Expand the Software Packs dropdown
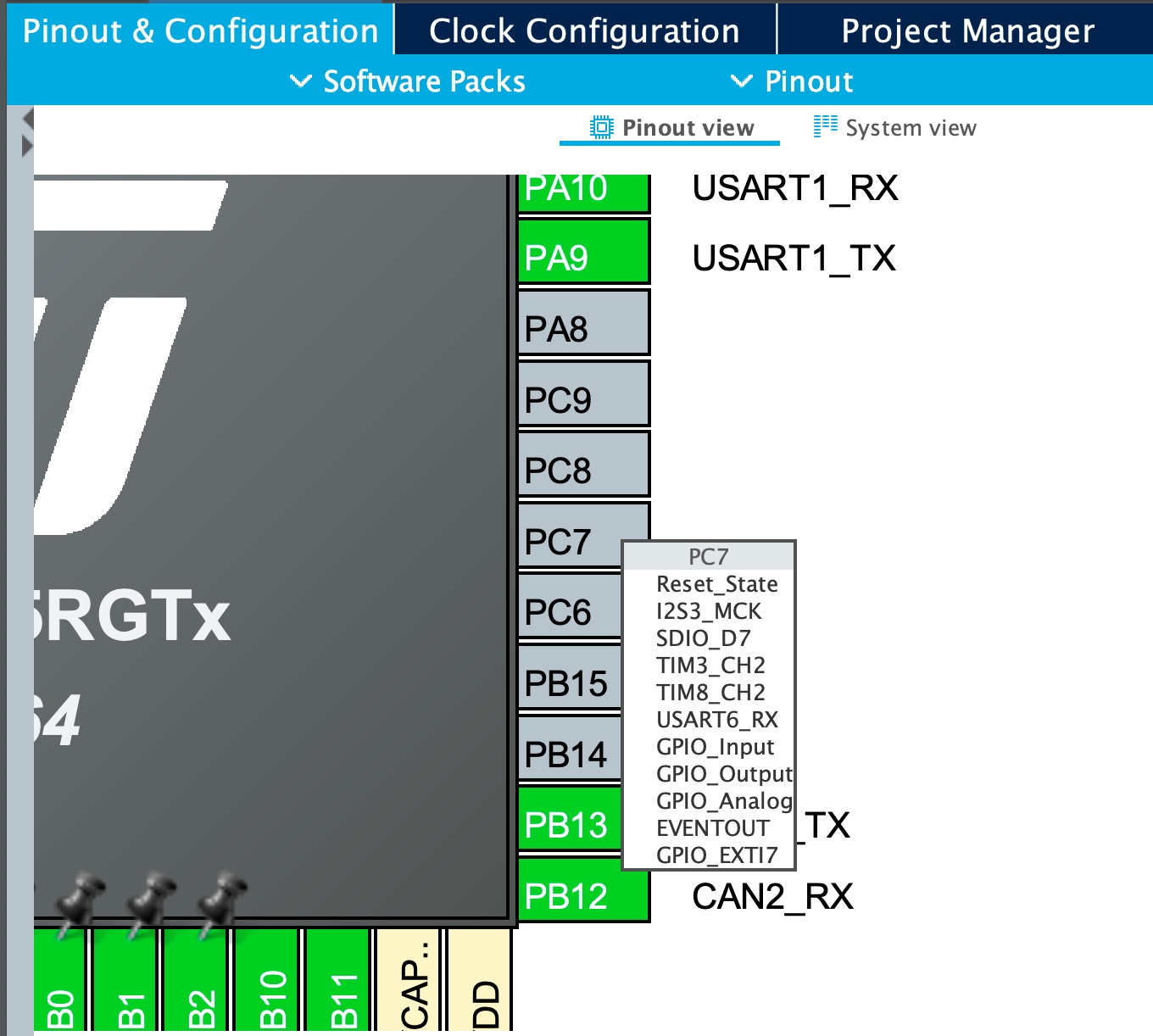The height and width of the screenshot is (1036, 1153). tap(408, 81)
